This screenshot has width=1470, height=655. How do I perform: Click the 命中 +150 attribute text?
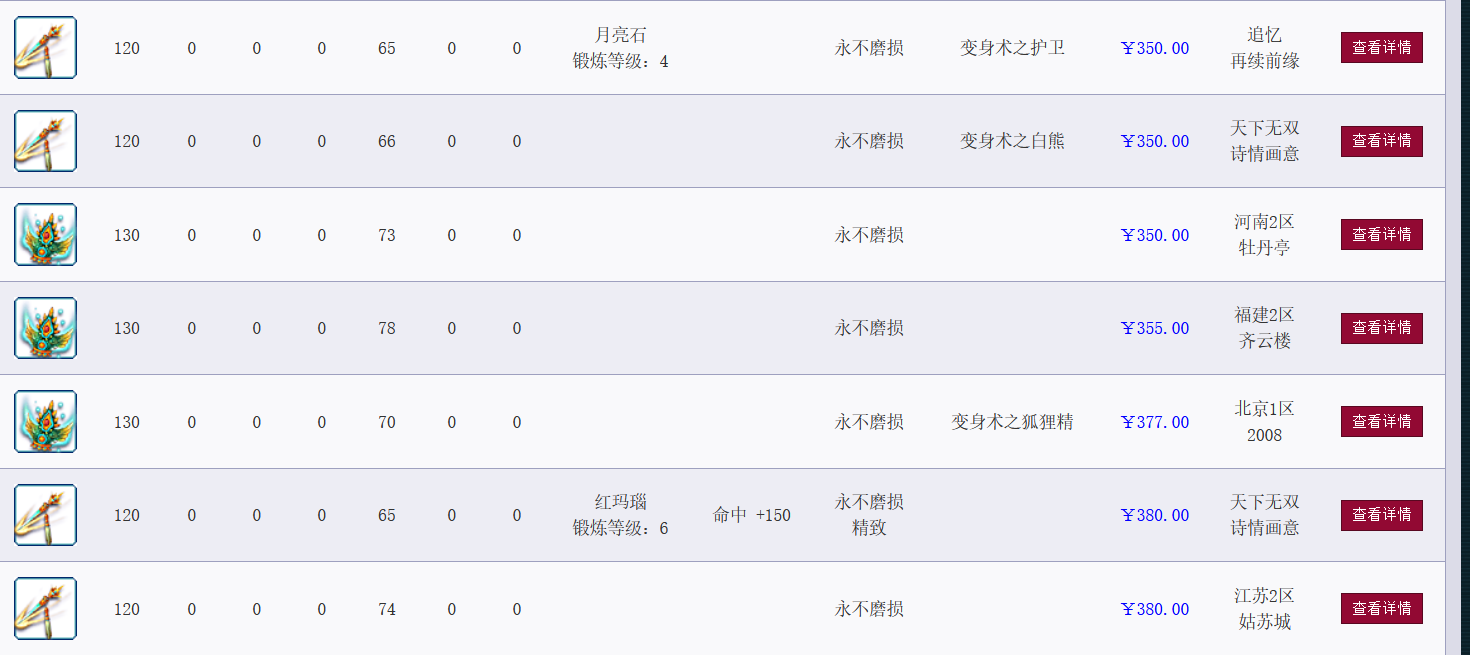(751, 515)
